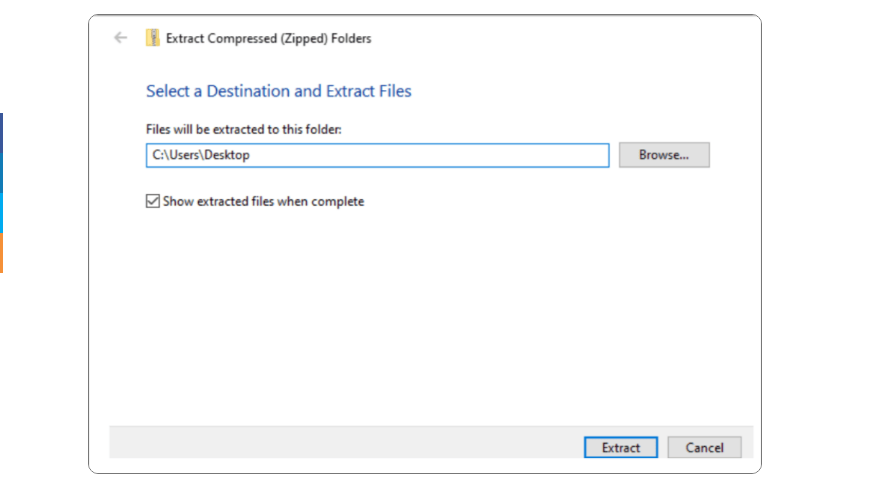
Task: Click the gray footer bar left of Extract
Action: (346, 442)
